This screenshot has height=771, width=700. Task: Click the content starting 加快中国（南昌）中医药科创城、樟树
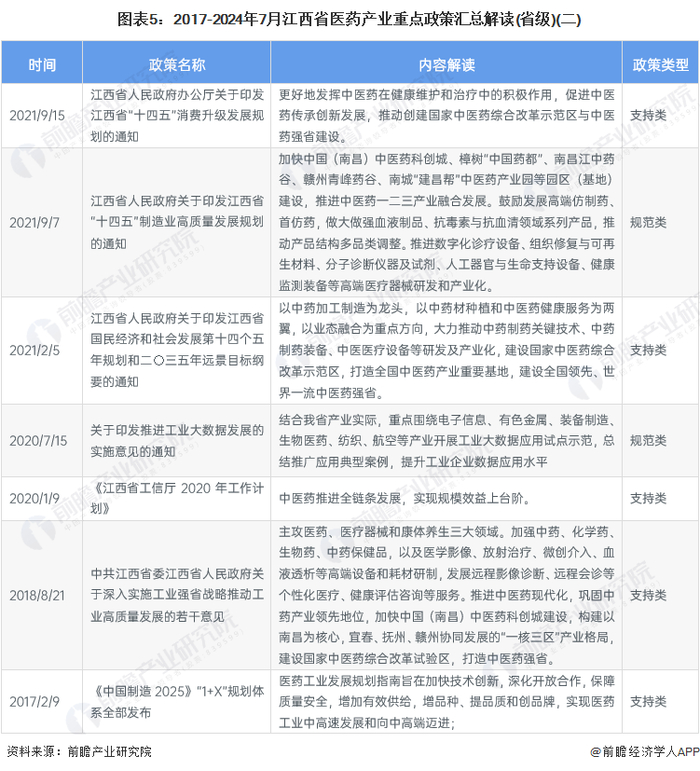(446, 223)
